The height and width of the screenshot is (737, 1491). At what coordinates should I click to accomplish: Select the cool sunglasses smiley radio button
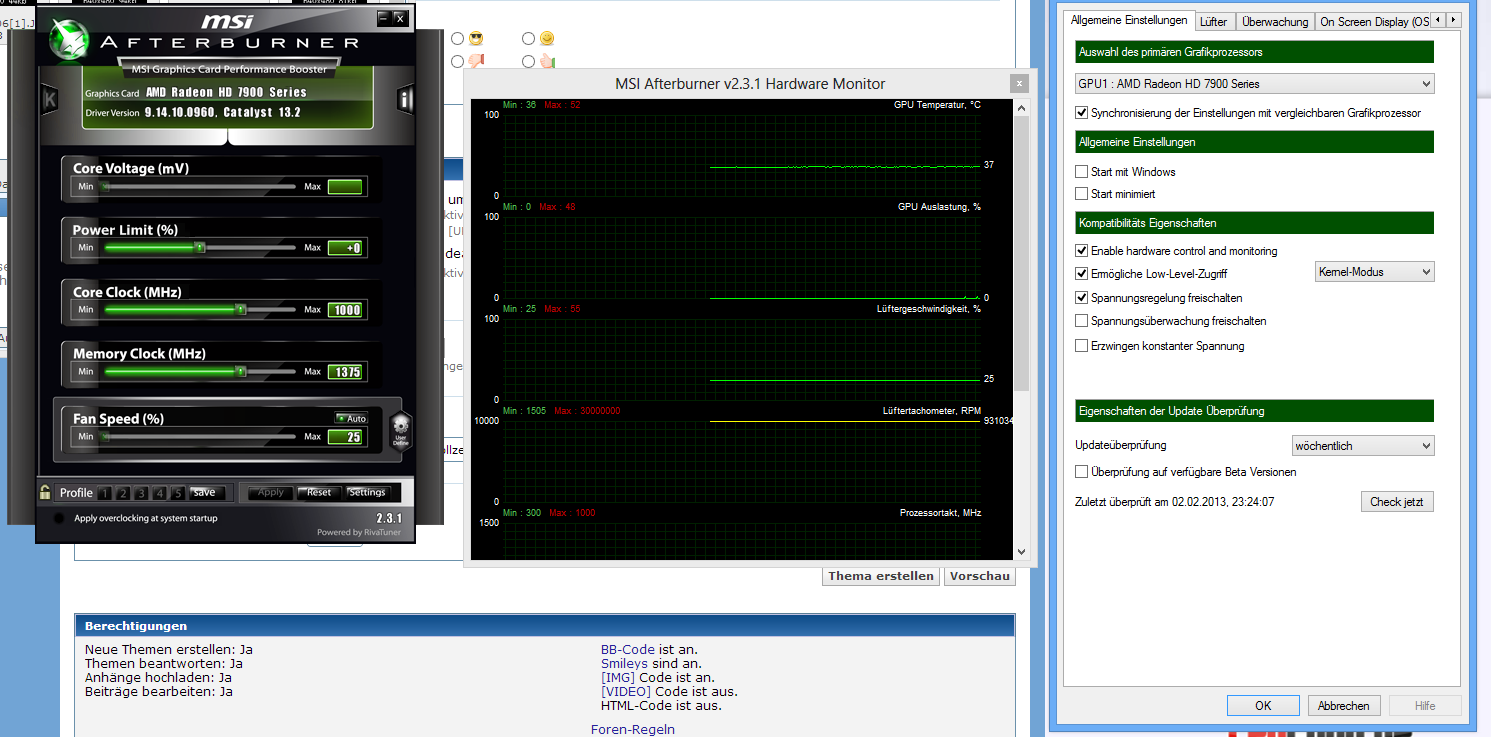(x=457, y=39)
